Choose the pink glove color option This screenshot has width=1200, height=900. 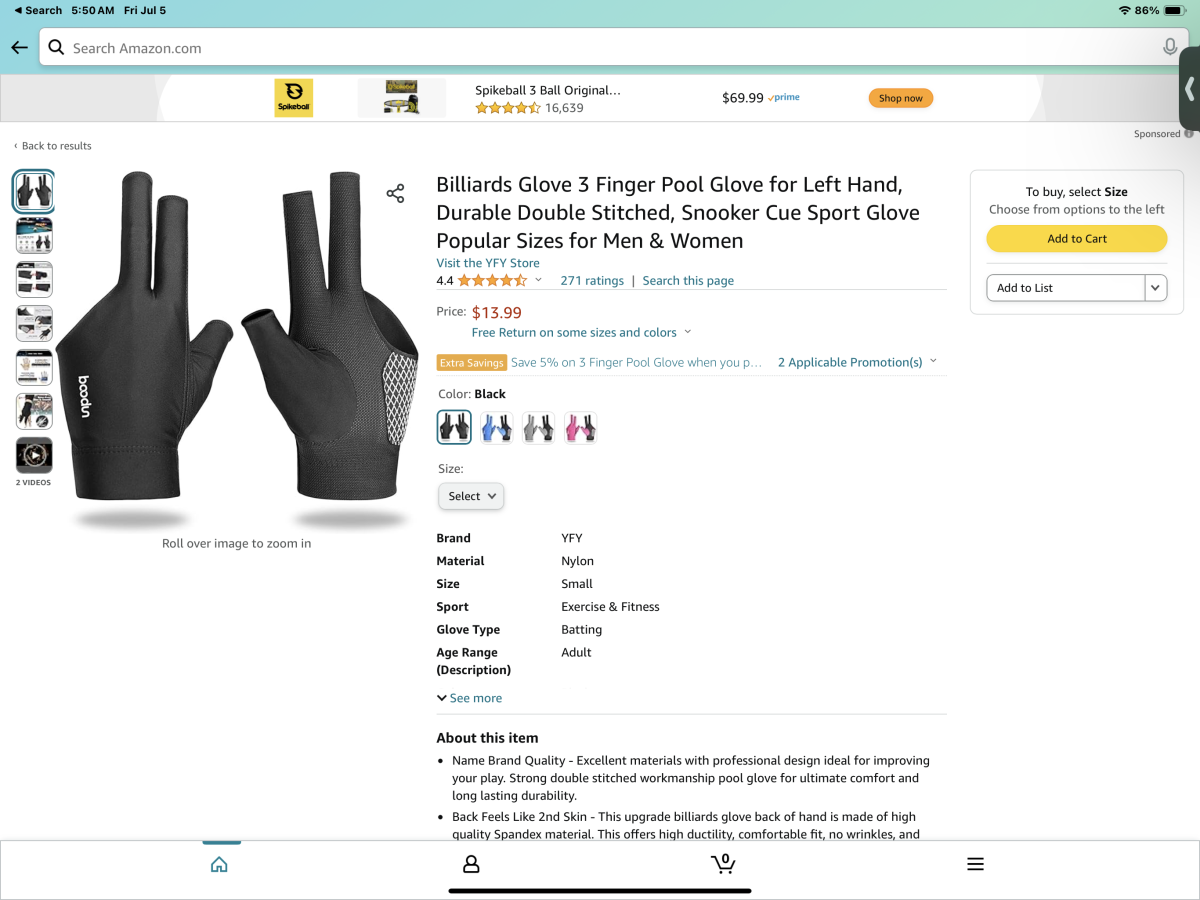[580, 427]
